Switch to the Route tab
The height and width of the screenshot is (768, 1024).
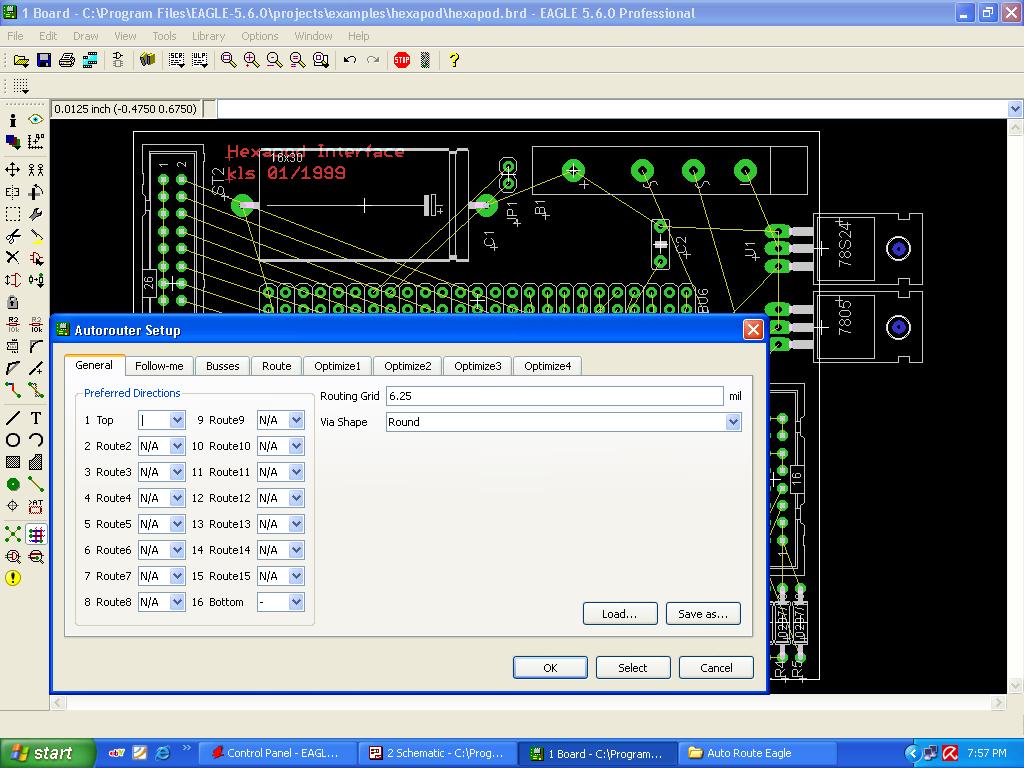point(277,366)
